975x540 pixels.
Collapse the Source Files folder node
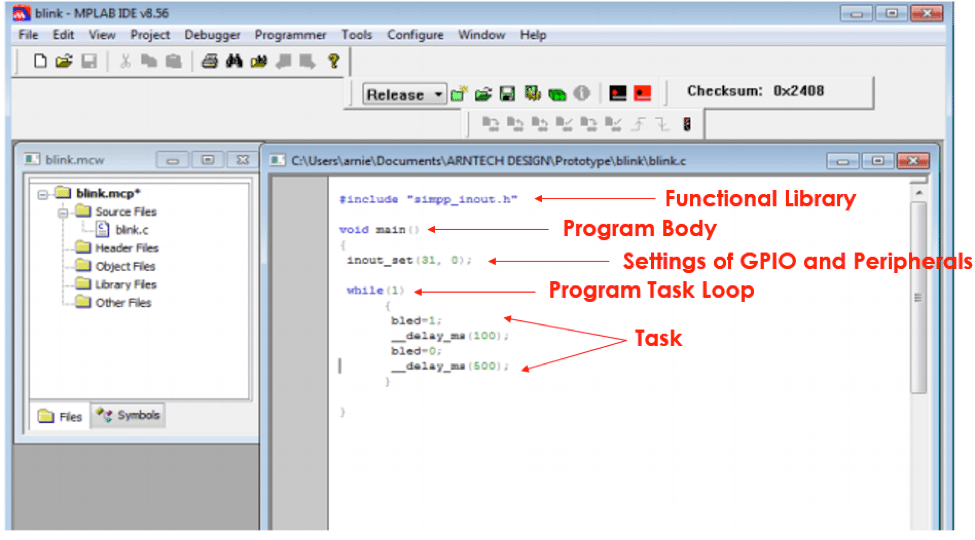click(61, 212)
